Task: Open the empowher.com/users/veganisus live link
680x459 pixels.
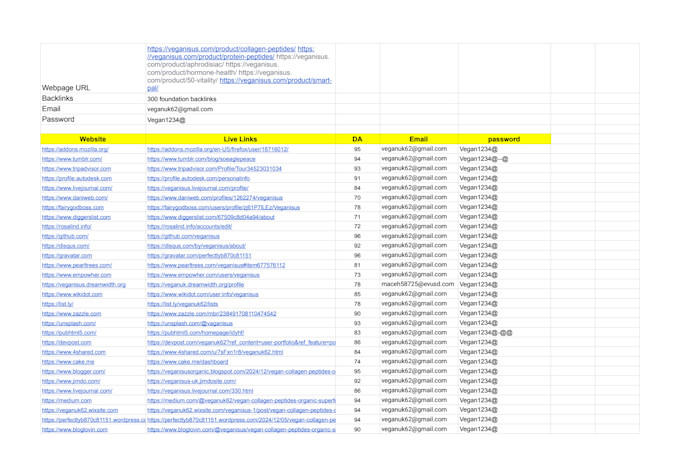Action: tap(203, 275)
